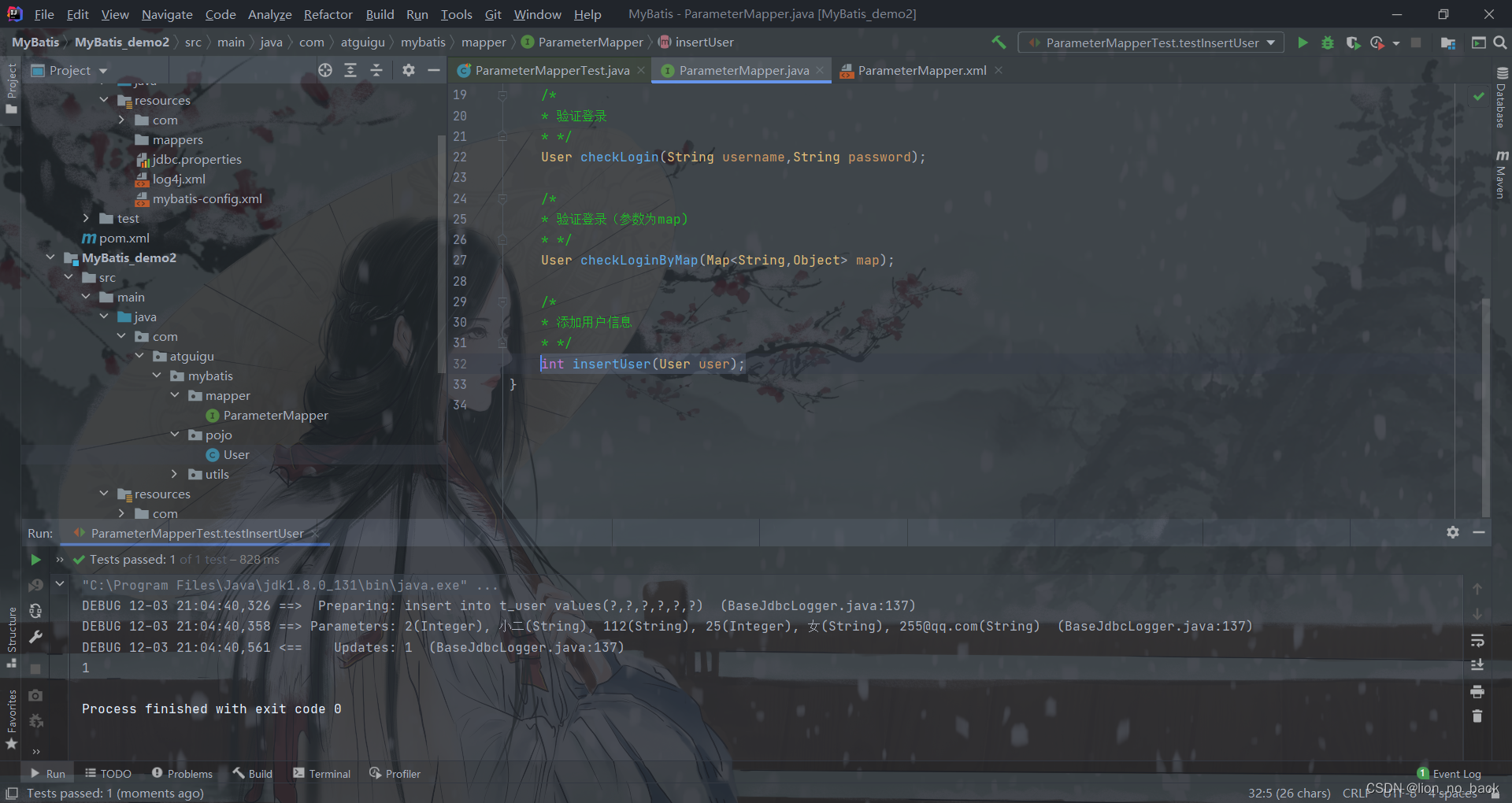This screenshot has width=1512, height=803.
Task: Open the Profiler tool window
Action: pyautogui.click(x=395, y=774)
